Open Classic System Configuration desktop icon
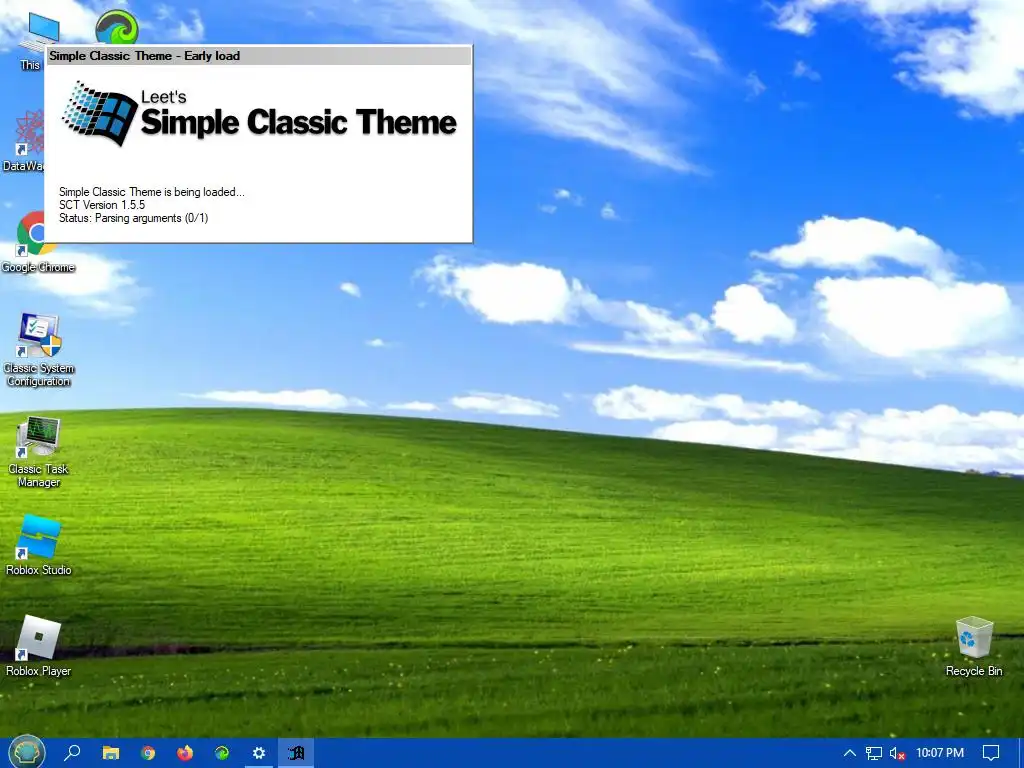Image resolution: width=1024 pixels, height=768 pixels. coord(39,349)
